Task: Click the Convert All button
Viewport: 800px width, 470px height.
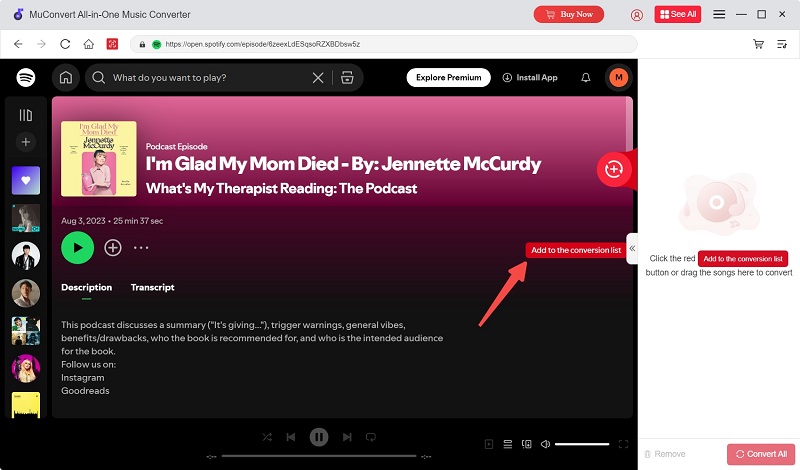Action: (761, 454)
